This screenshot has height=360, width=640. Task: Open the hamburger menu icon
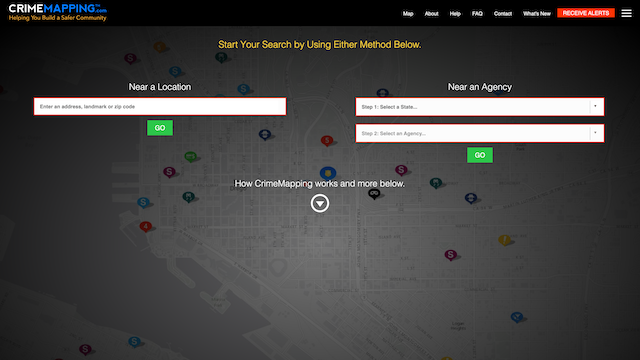(626, 13)
